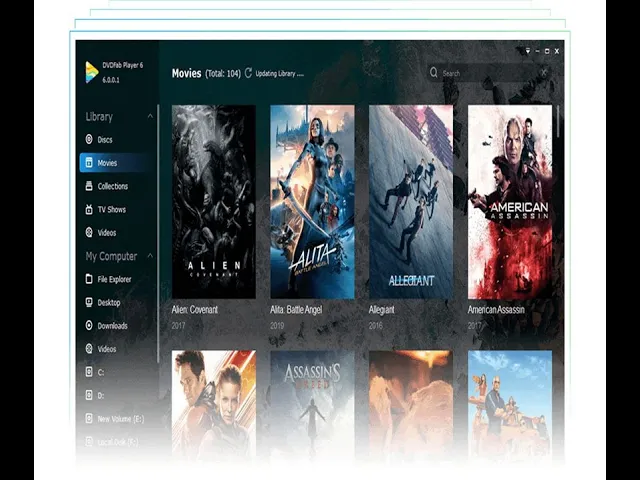640x480 pixels.
Task: Select Movies in the sidebar
Action: click(x=118, y=162)
